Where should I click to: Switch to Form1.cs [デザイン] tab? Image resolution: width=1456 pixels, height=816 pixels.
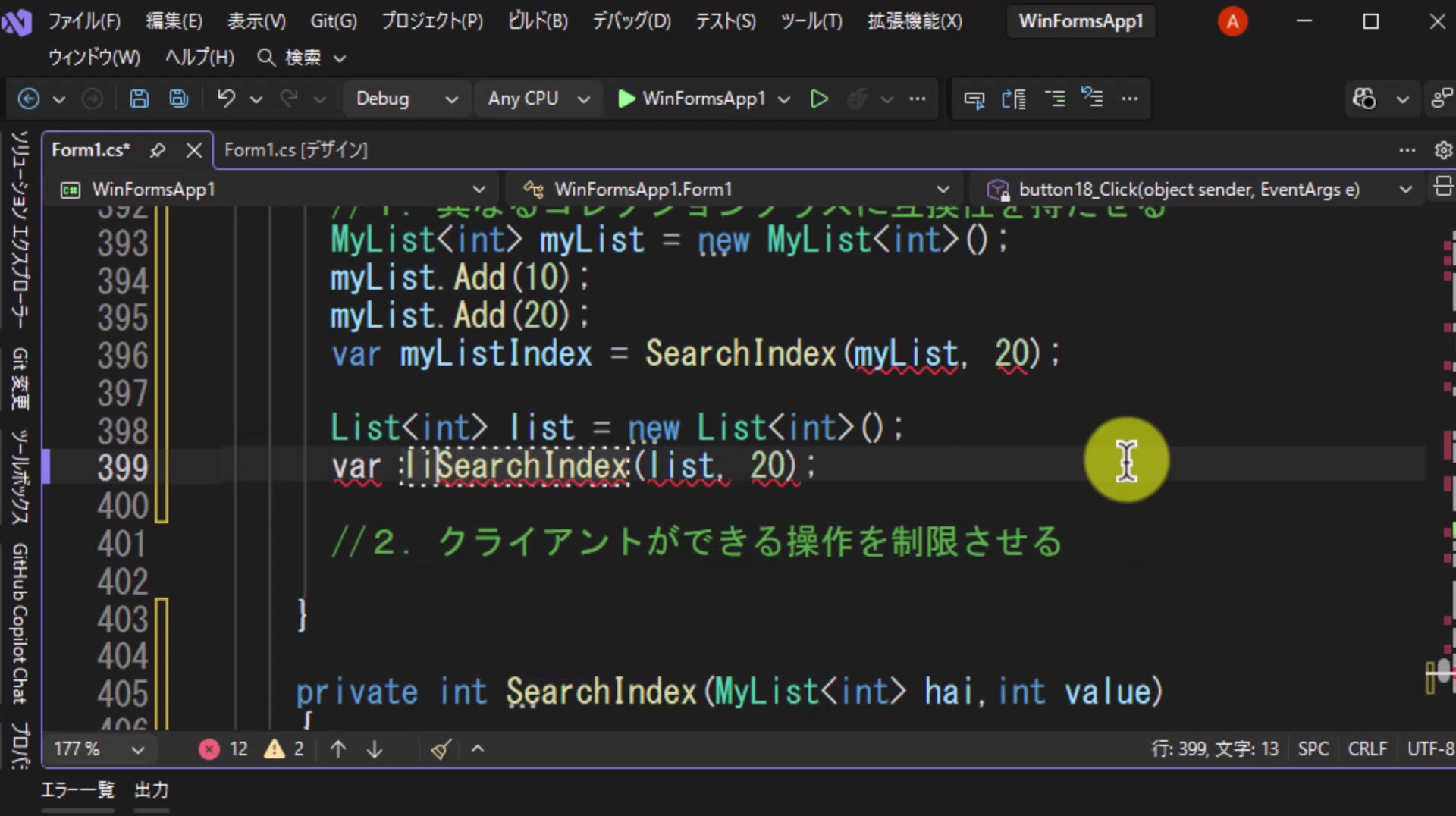[296, 150]
